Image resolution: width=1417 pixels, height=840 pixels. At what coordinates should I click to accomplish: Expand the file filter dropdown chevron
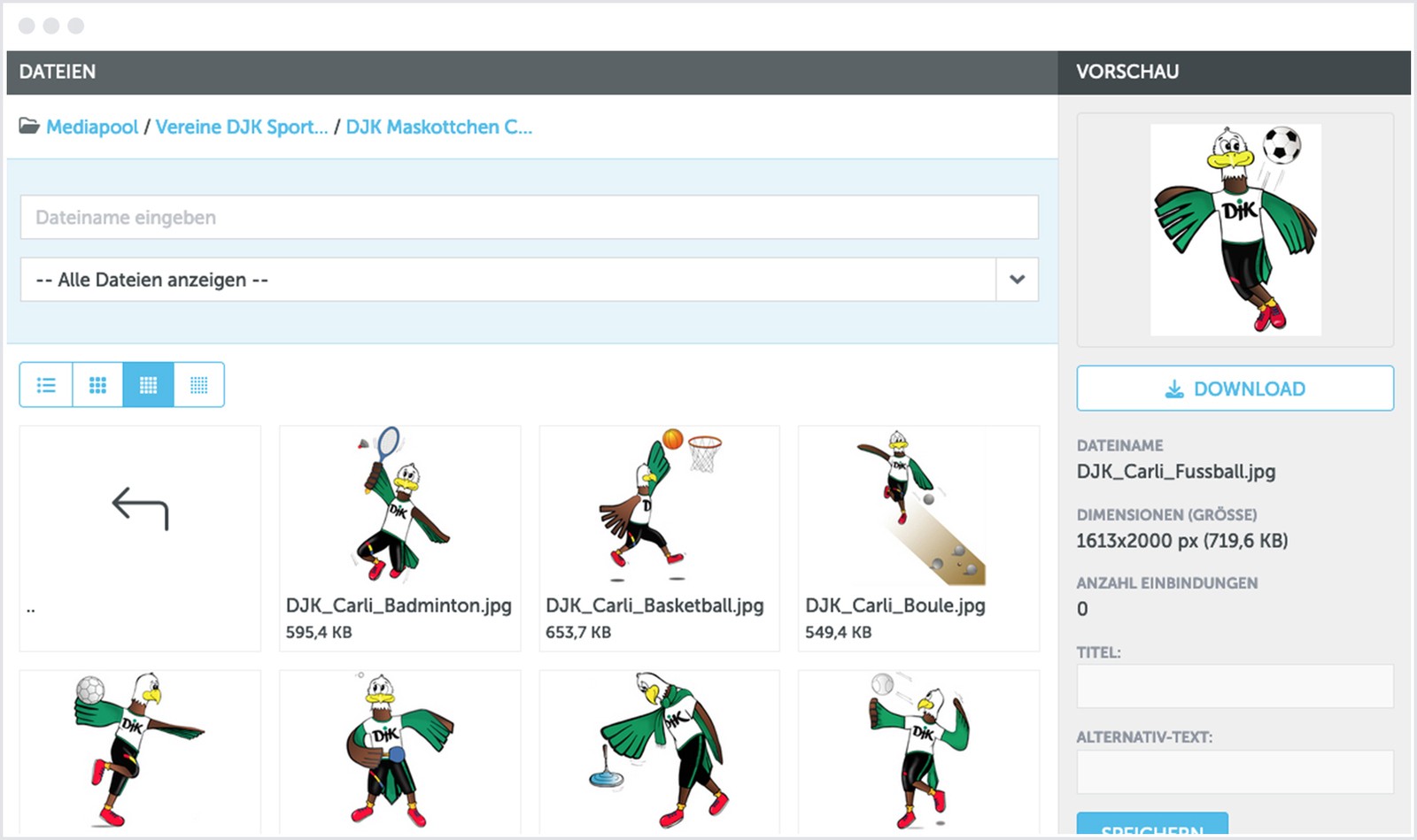click(1017, 280)
